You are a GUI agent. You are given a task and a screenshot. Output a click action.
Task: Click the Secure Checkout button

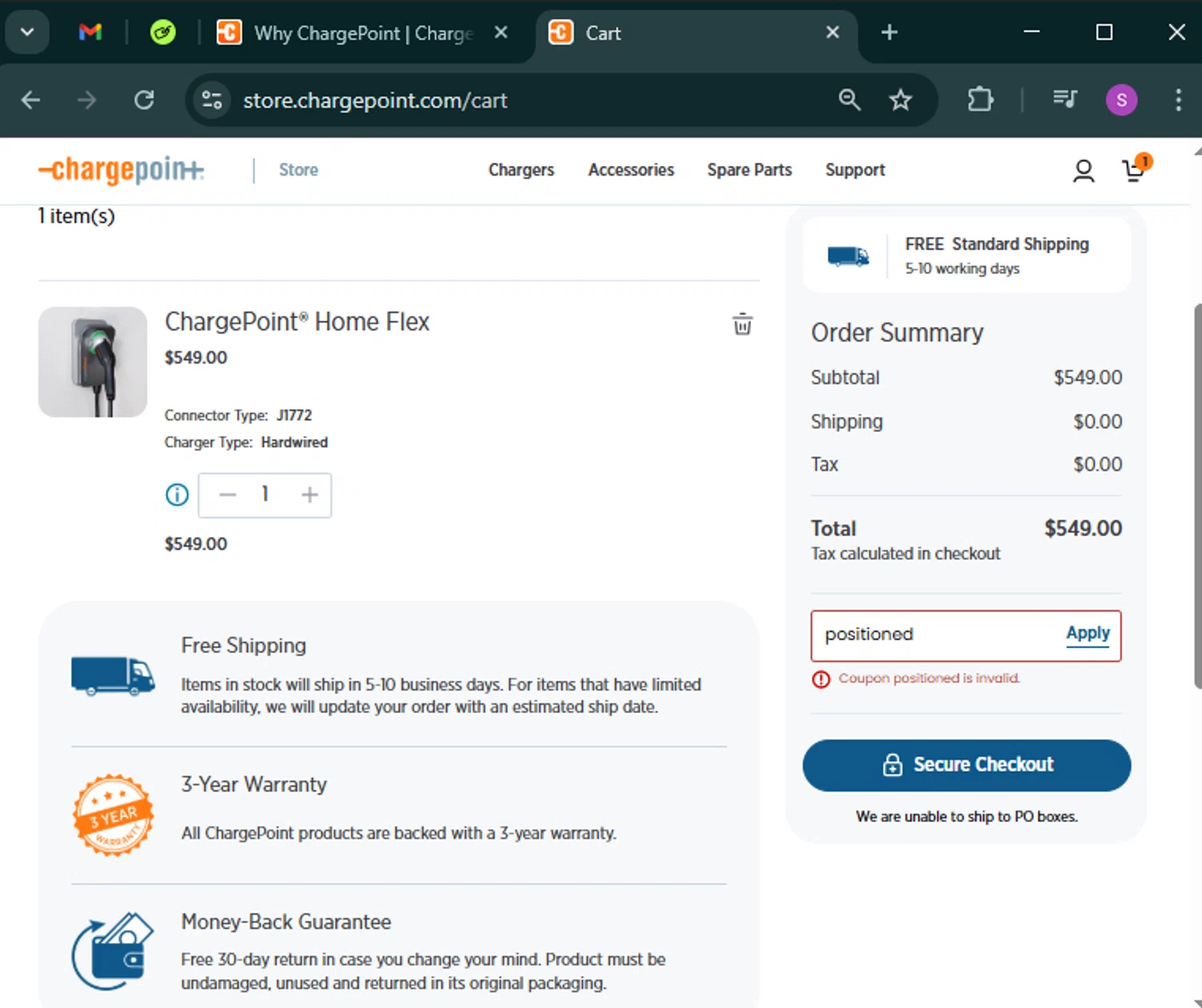(x=966, y=765)
